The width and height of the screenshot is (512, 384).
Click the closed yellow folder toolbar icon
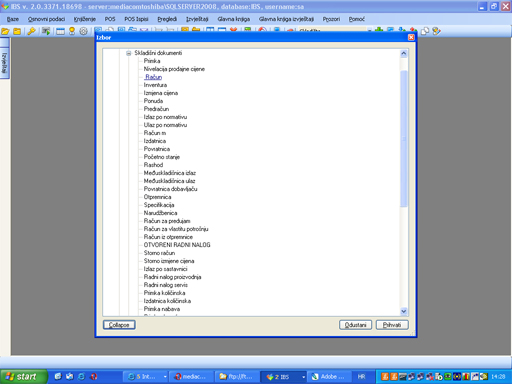17,31
